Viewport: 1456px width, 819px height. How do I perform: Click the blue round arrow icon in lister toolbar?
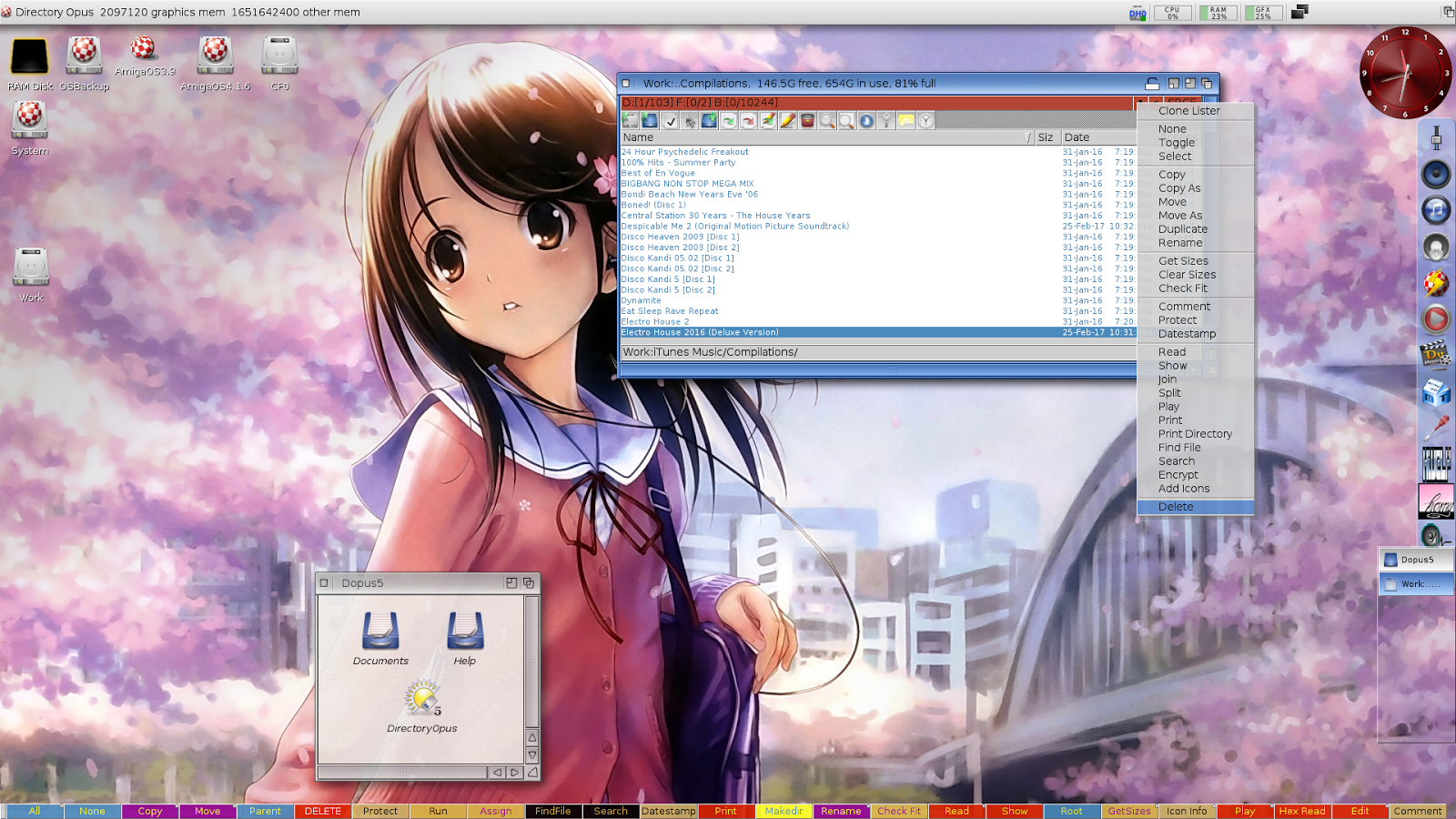(866, 120)
